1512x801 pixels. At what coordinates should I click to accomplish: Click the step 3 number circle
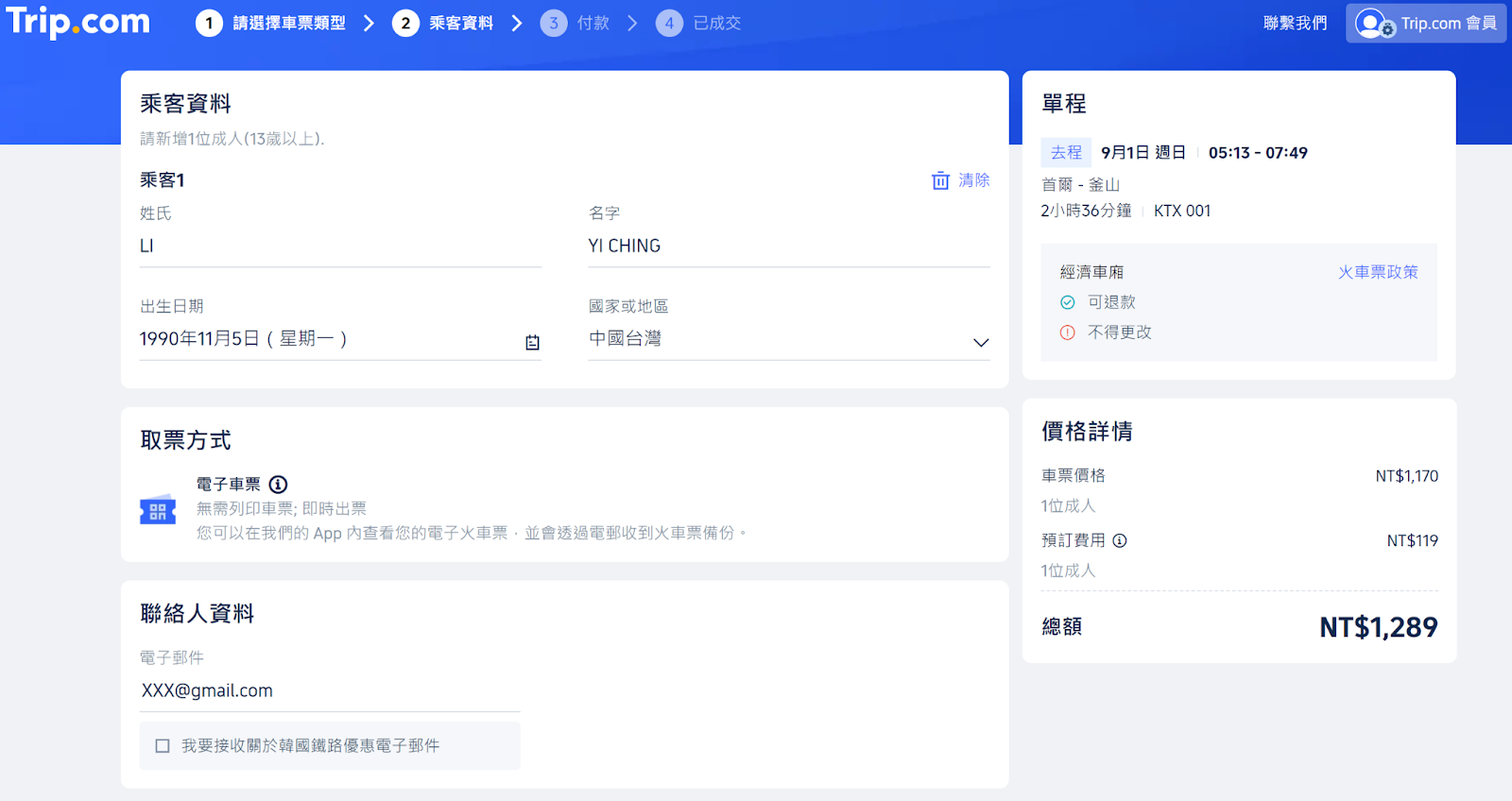tap(554, 23)
